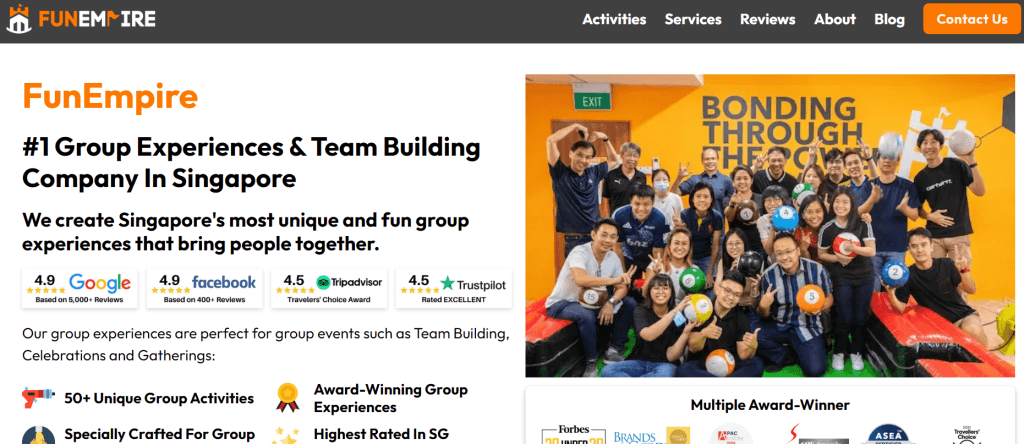1024x444 pixels.
Task: Click the APAC Insider award badge
Action: click(730, 435)
